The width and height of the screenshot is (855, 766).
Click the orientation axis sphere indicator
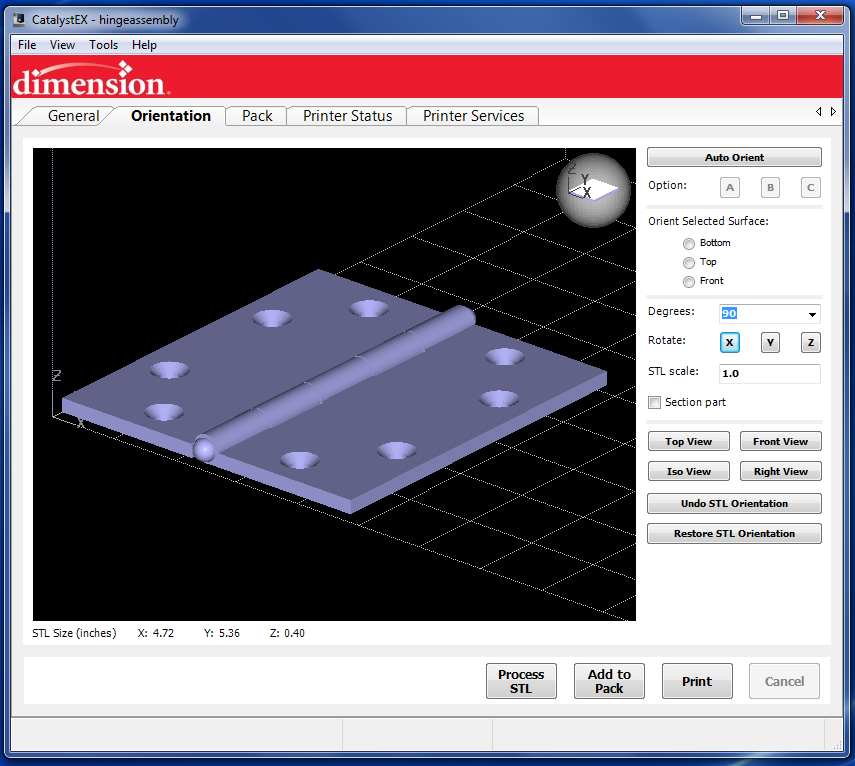point(593,190)
